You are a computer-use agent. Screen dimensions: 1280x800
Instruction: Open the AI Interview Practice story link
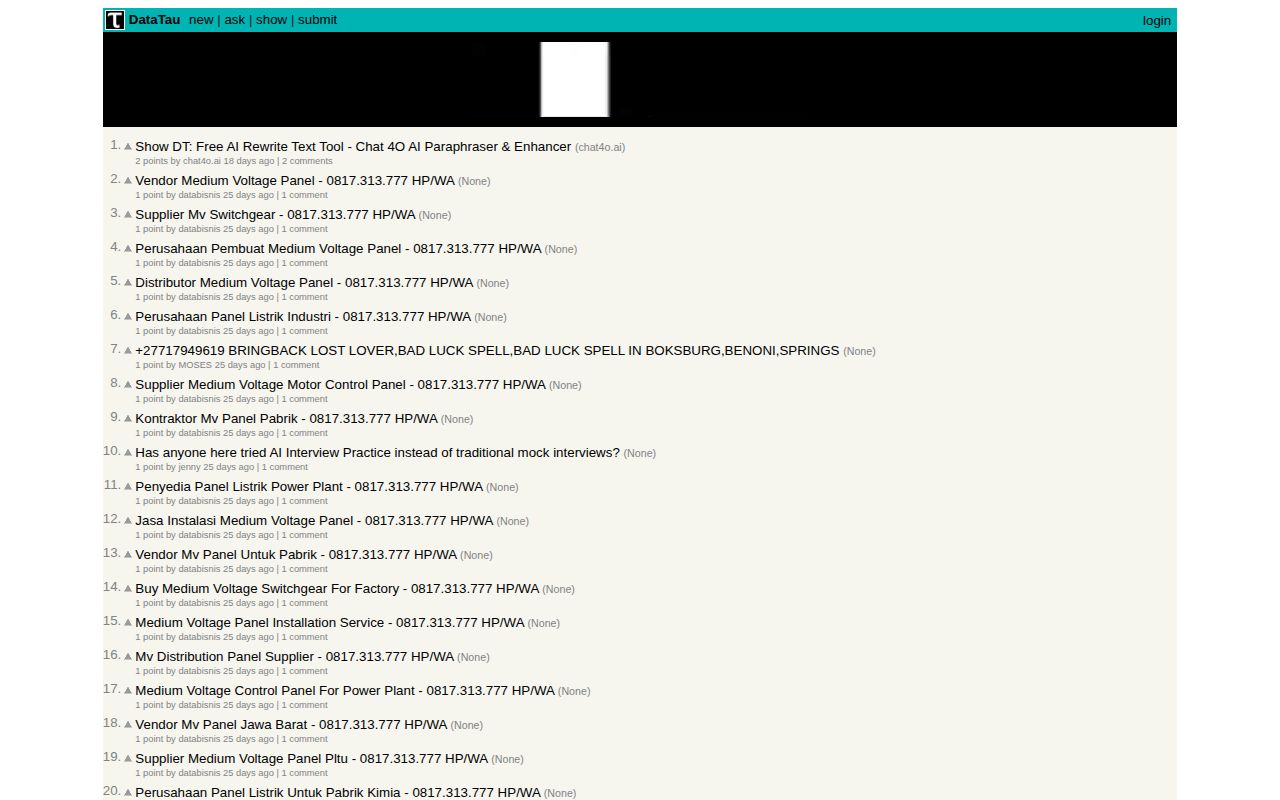[378, 452]
